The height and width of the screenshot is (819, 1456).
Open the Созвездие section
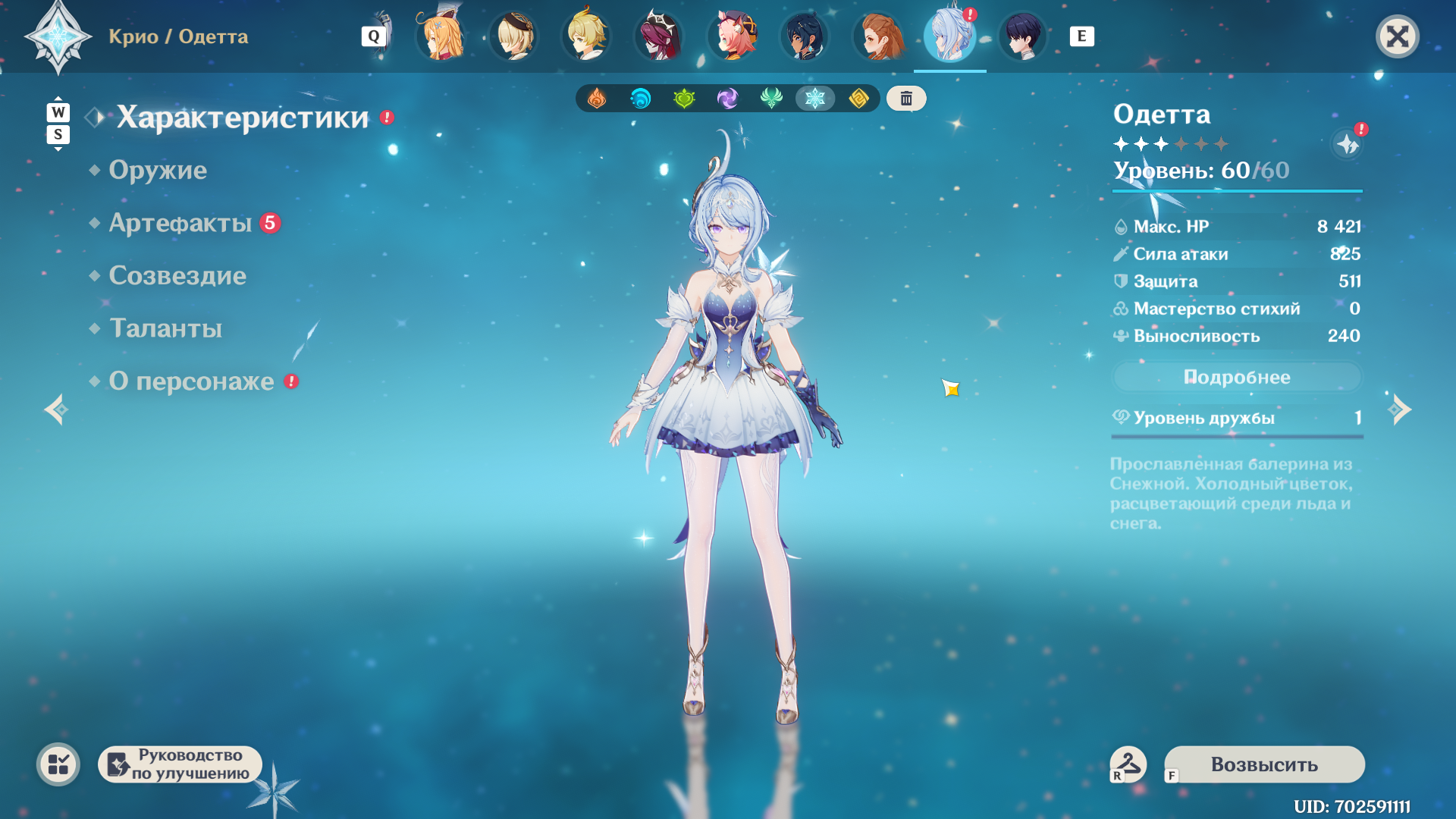[x=177, y=275]
